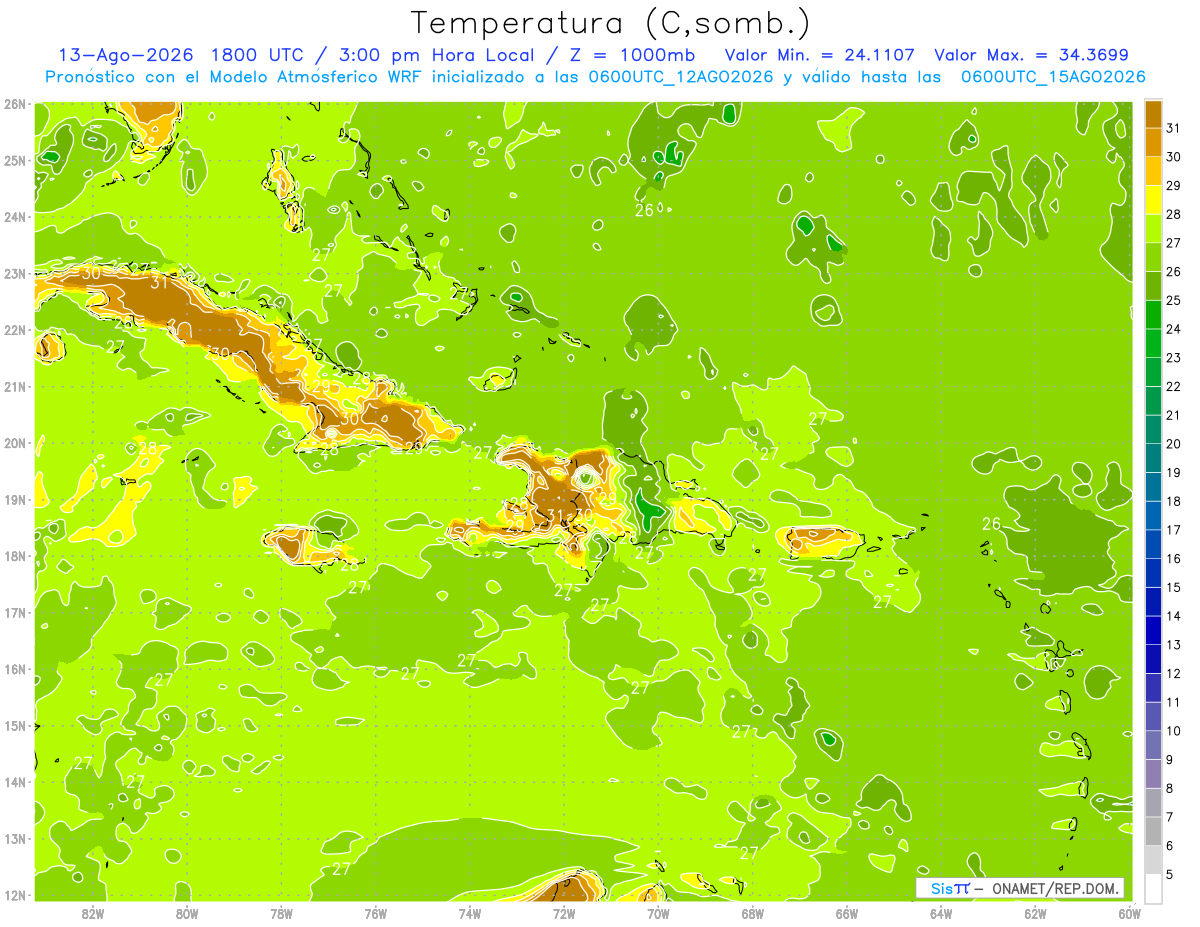Click color scale label '9'
This screenshot has width=1200, height=927.
coord(1170,760)
